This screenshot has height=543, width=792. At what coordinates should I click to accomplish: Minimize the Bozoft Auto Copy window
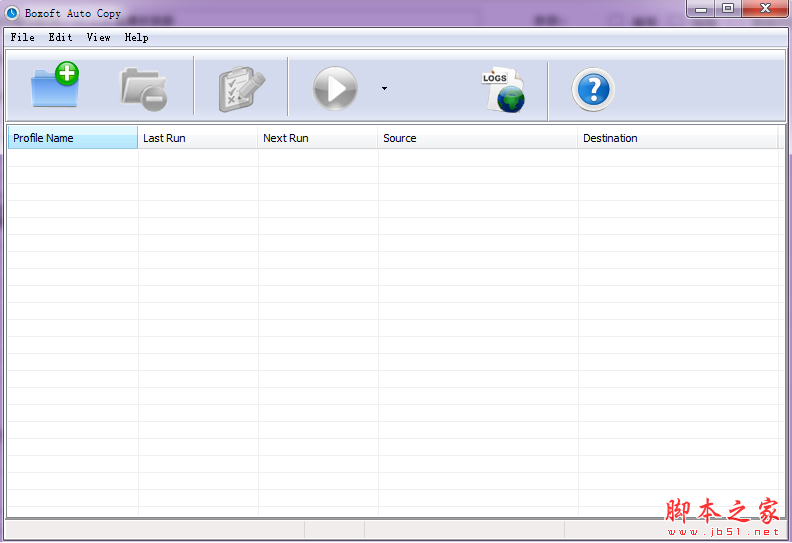coord(701,8)
